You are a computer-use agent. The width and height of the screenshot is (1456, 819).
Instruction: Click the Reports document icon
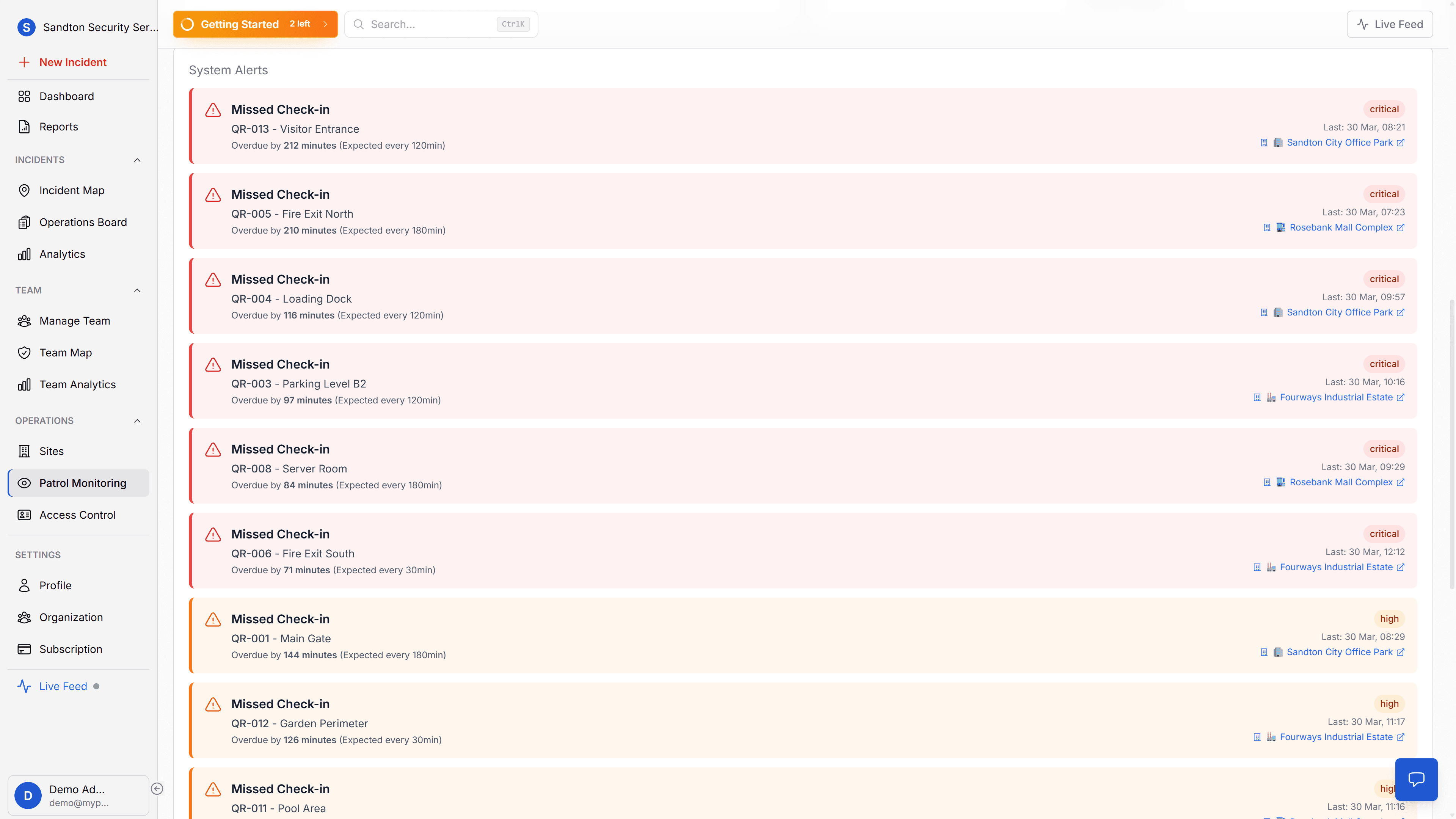pos(24,127)
